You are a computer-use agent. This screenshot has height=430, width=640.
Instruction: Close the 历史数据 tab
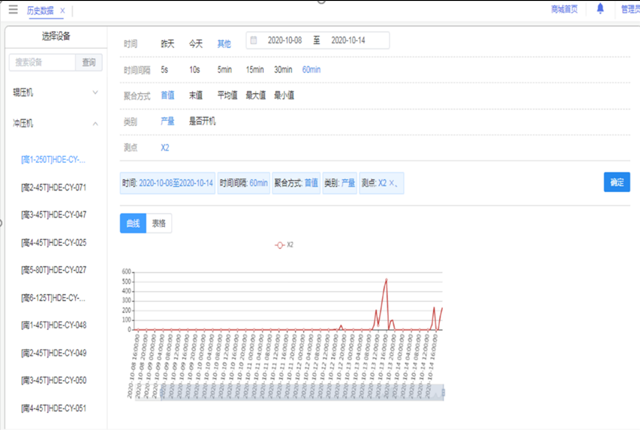[63, 10]
